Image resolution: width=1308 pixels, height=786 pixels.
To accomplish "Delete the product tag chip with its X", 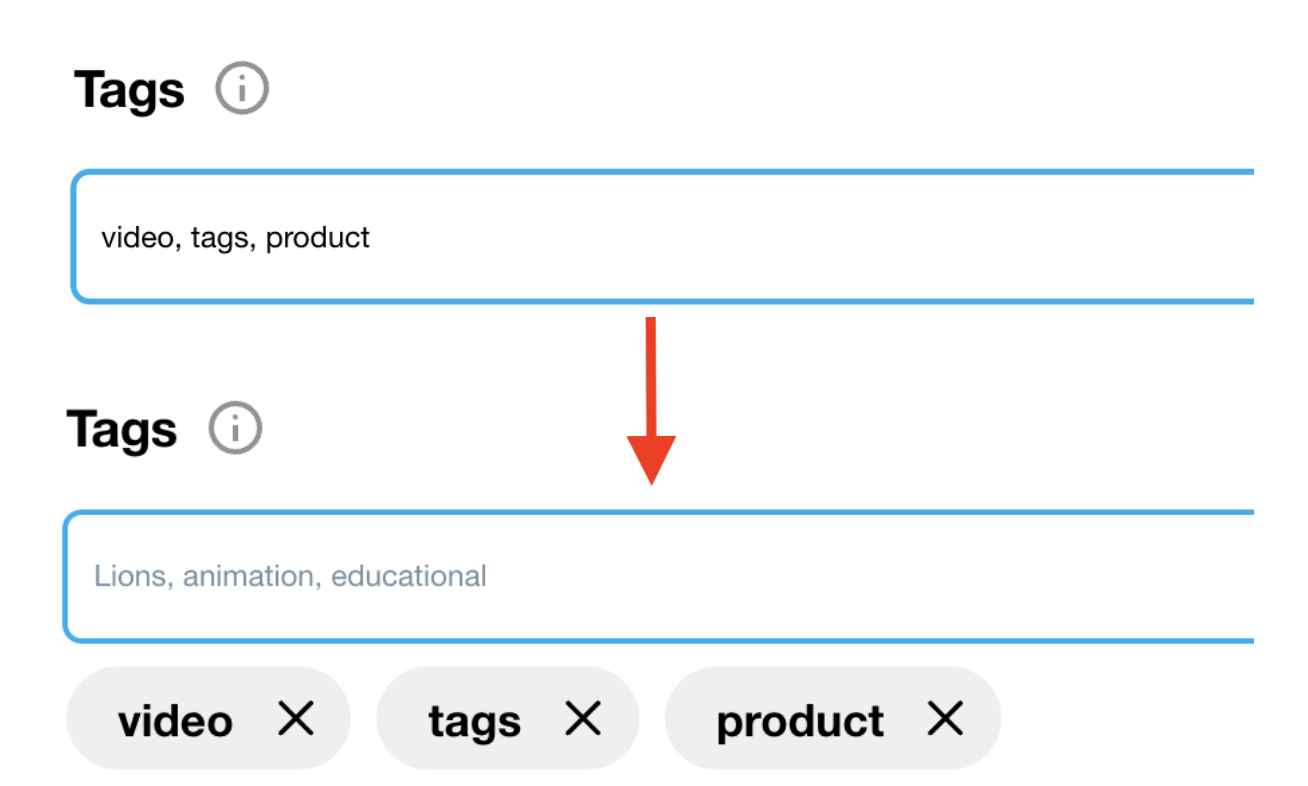I will [945, 719].
